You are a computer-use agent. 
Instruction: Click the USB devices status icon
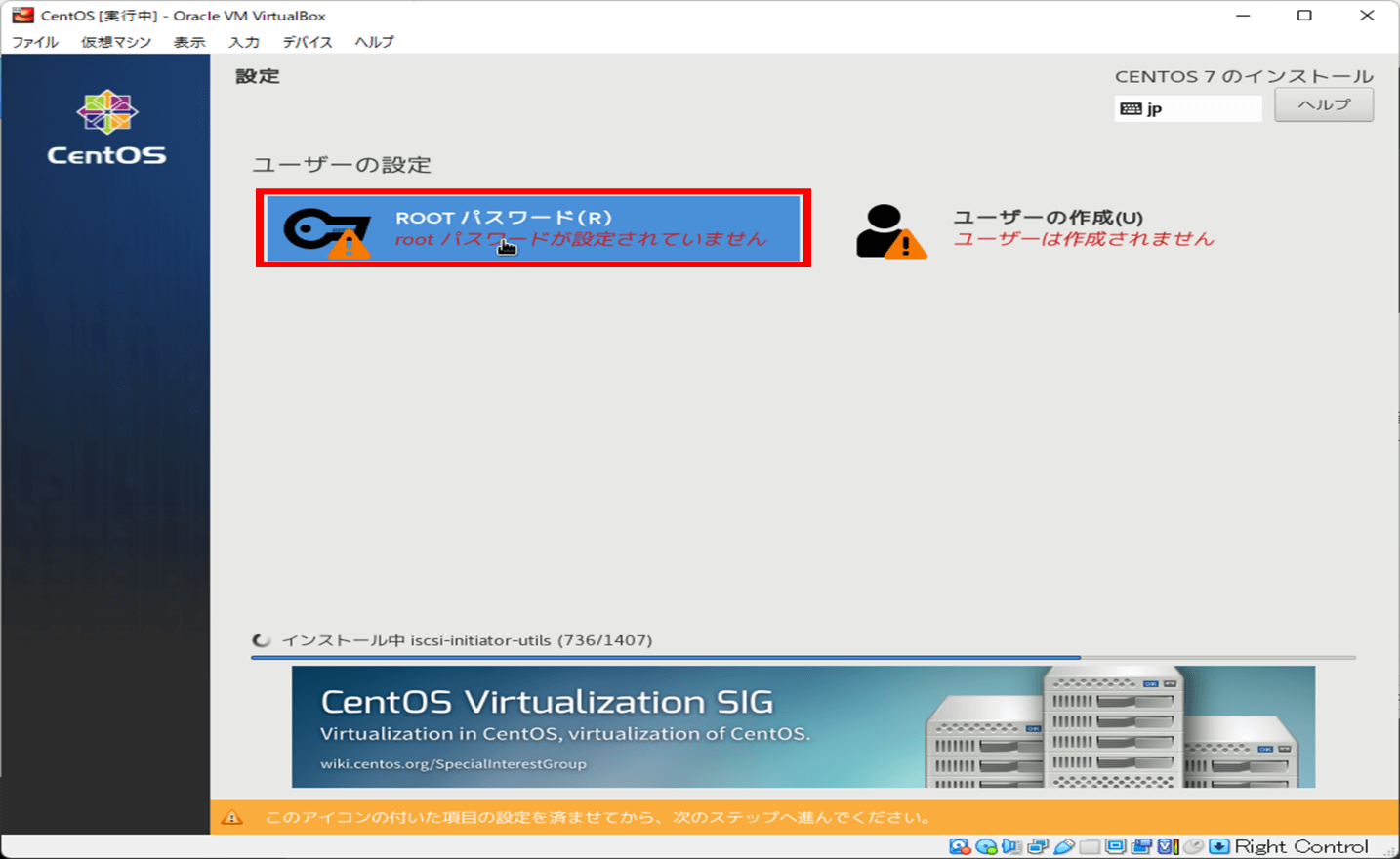coord(1064,847)
